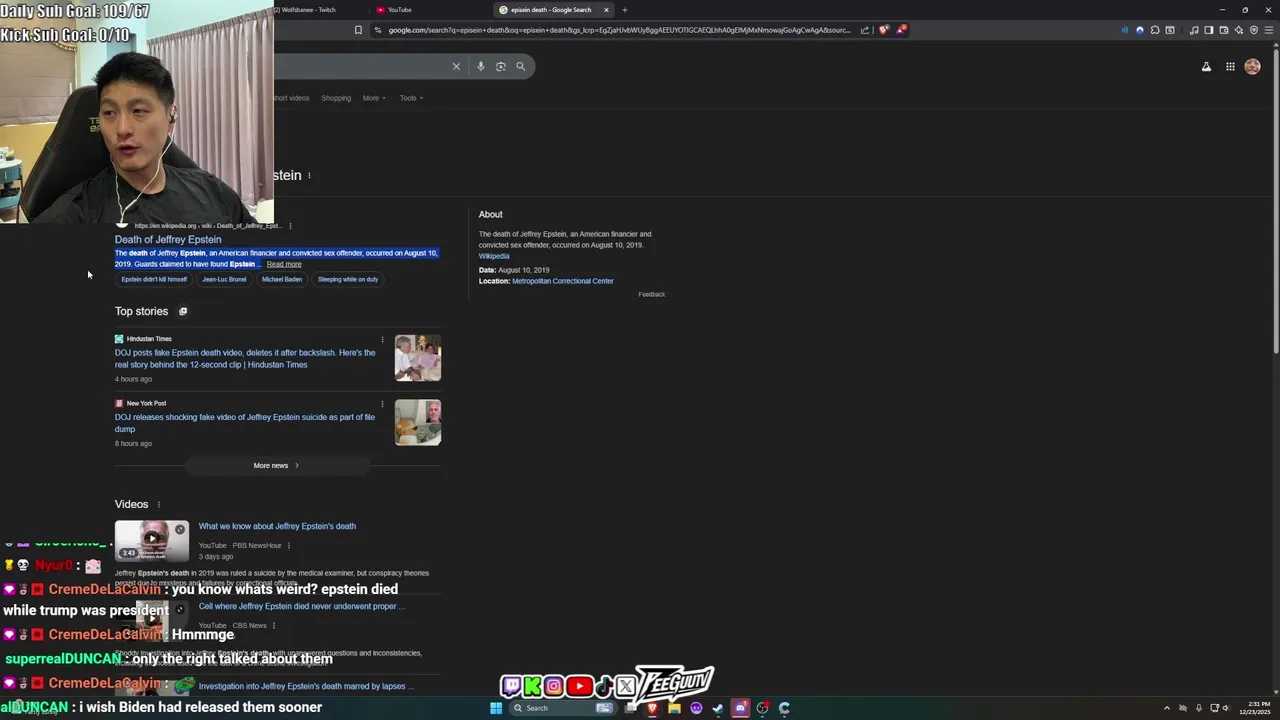Click Feedback under the About panel
The height and width of the screenshot is (720, 1280).
651,295
